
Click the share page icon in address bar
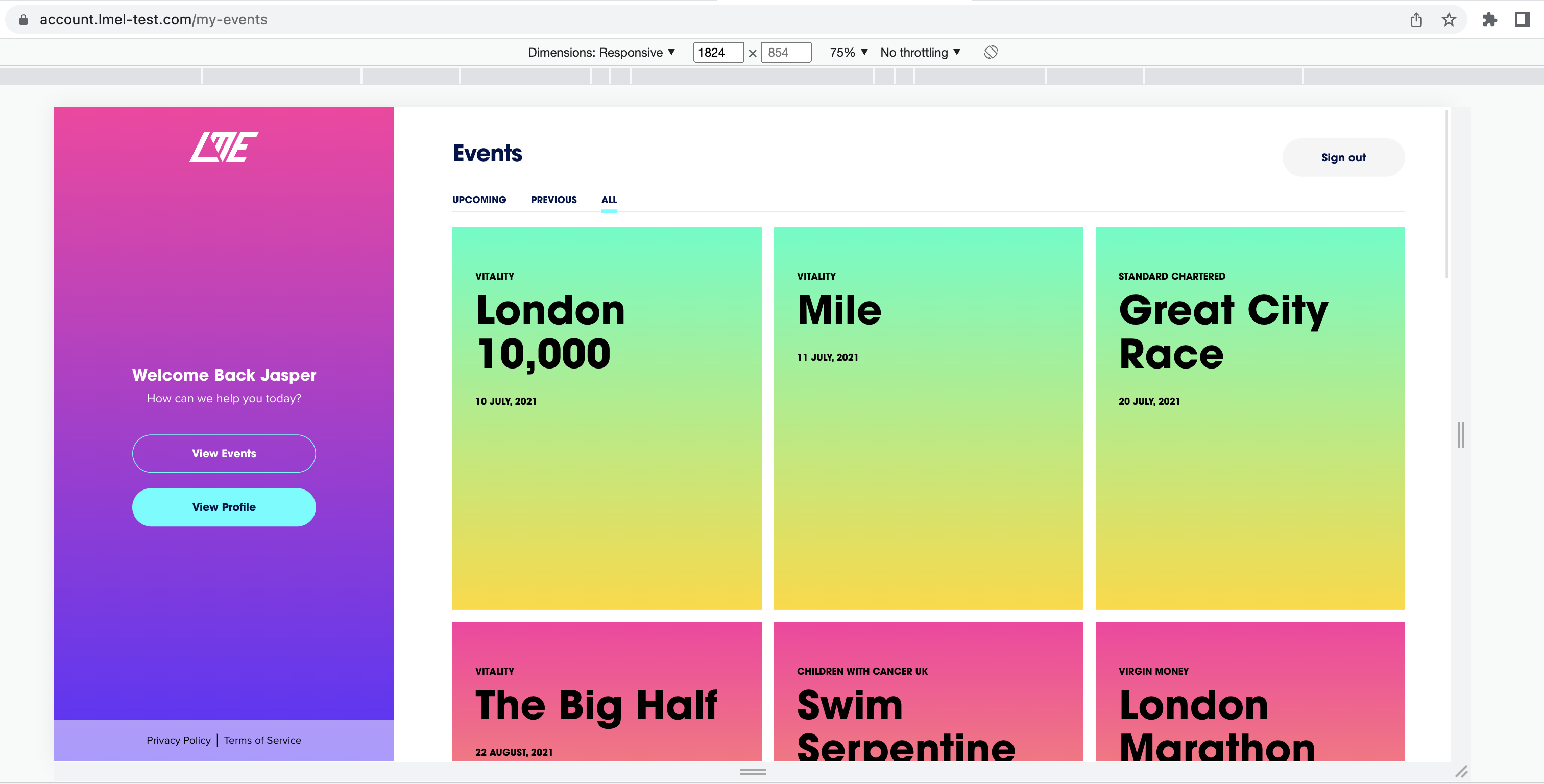coord(1416,20)
